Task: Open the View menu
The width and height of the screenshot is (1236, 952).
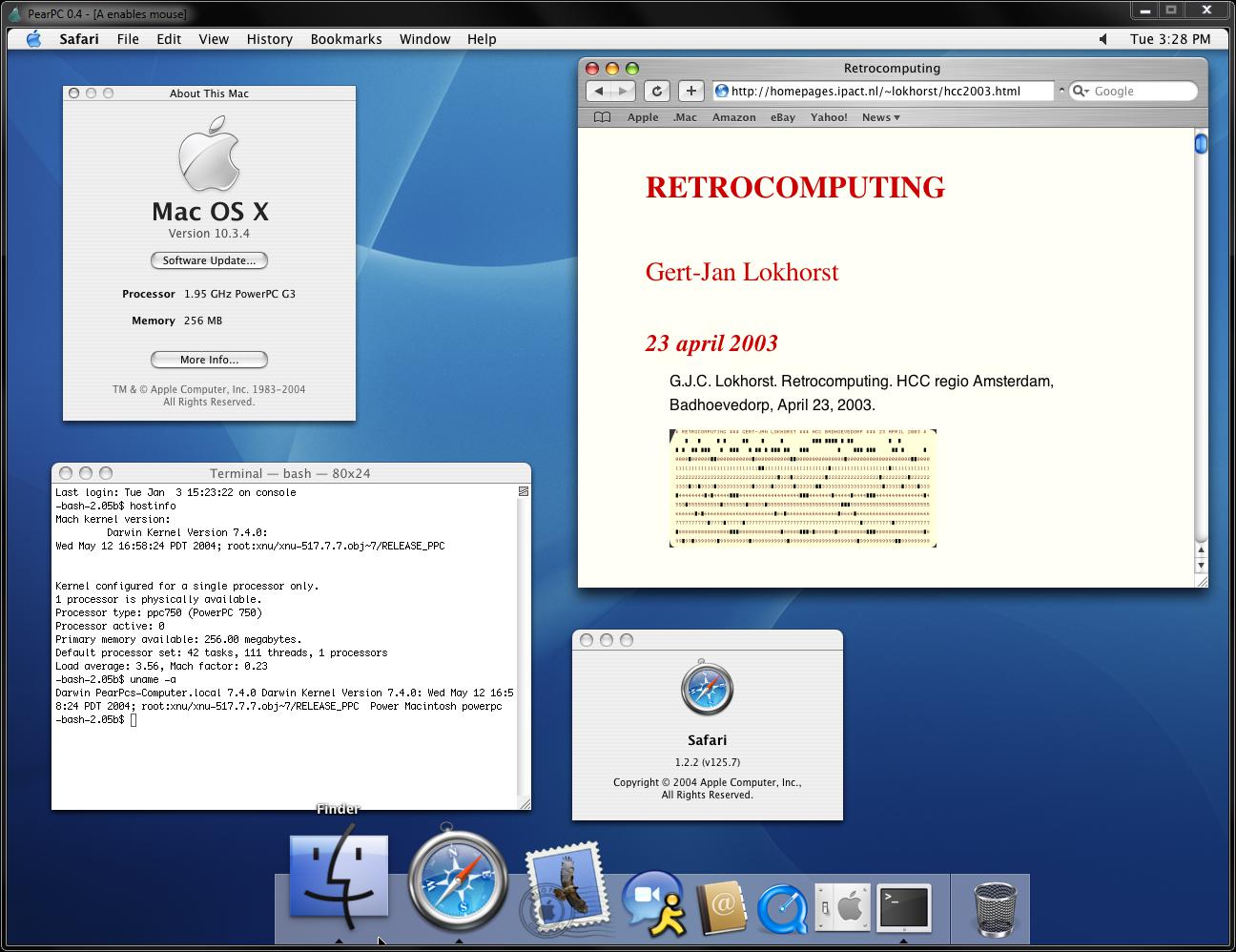Action: (x=214, y=39)
